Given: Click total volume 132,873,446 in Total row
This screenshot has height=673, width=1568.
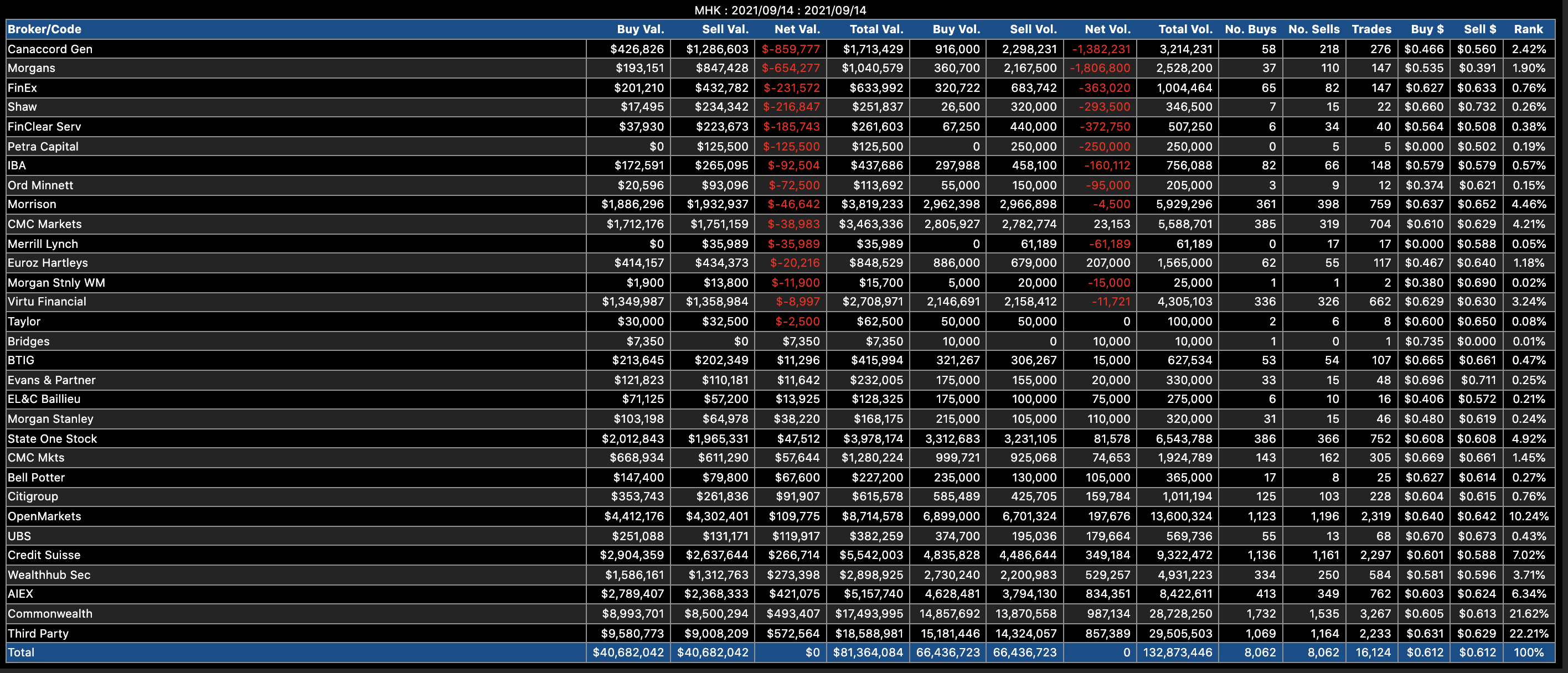Looking at the screenshot, I should 1177,653.
